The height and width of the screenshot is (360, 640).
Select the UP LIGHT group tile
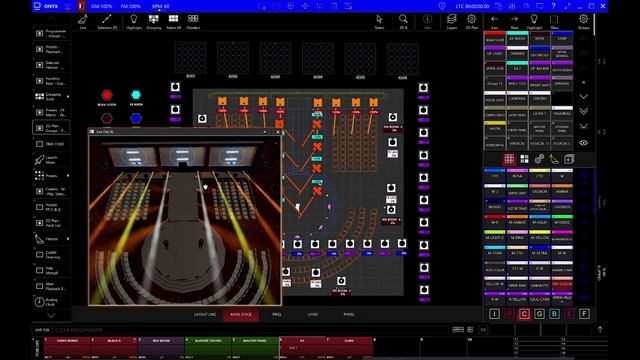tap(495, 53)
